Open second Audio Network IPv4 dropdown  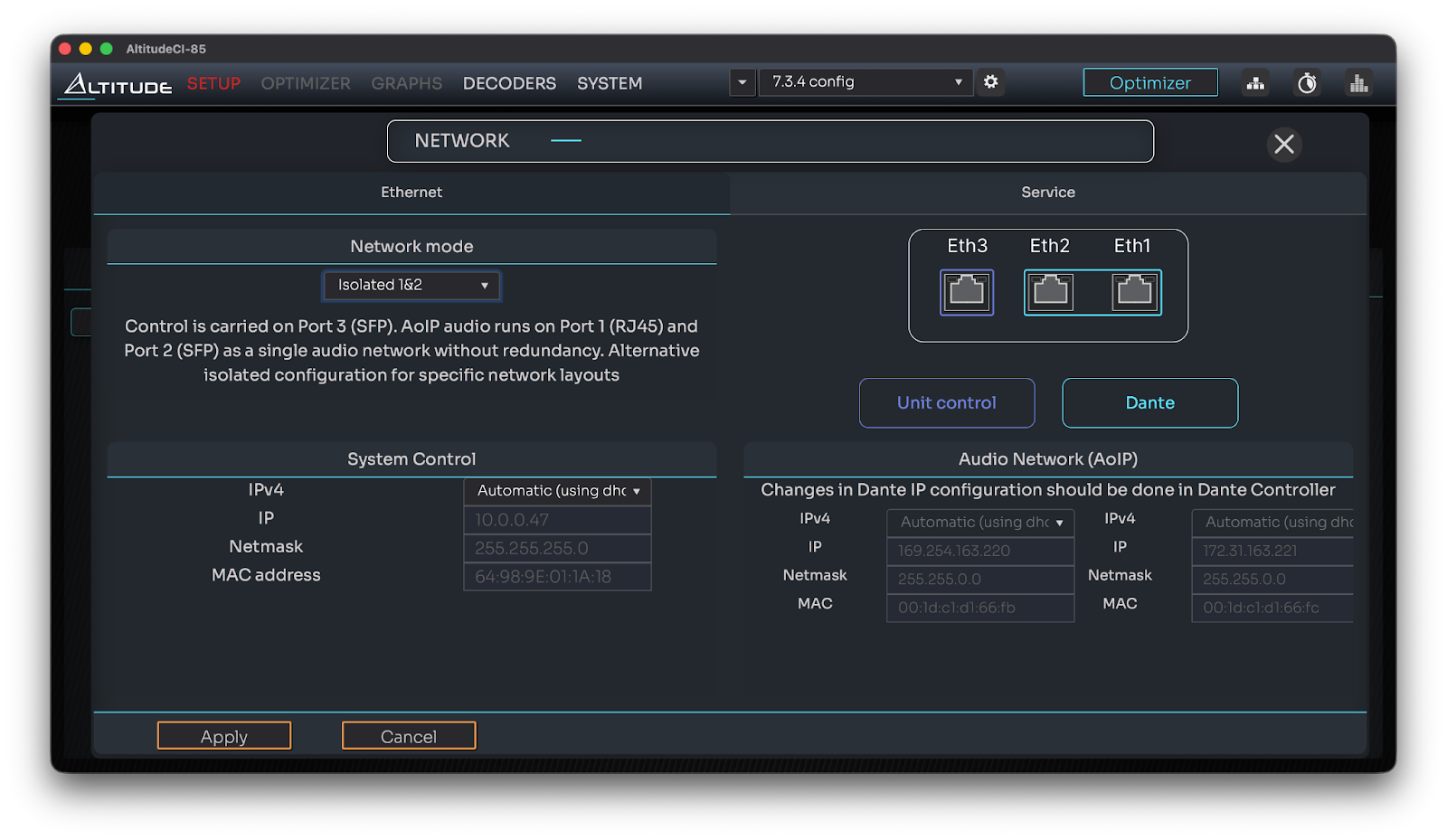click(1273, 523)
